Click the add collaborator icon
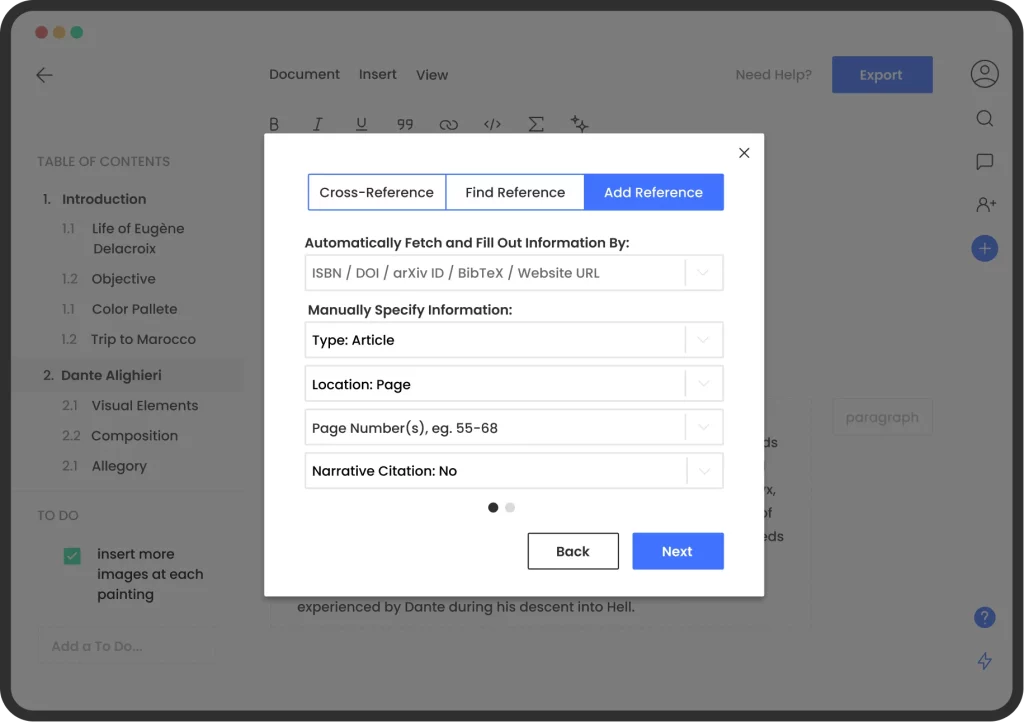The width and height of the screenshot is (1024, 722). (984, 205)
